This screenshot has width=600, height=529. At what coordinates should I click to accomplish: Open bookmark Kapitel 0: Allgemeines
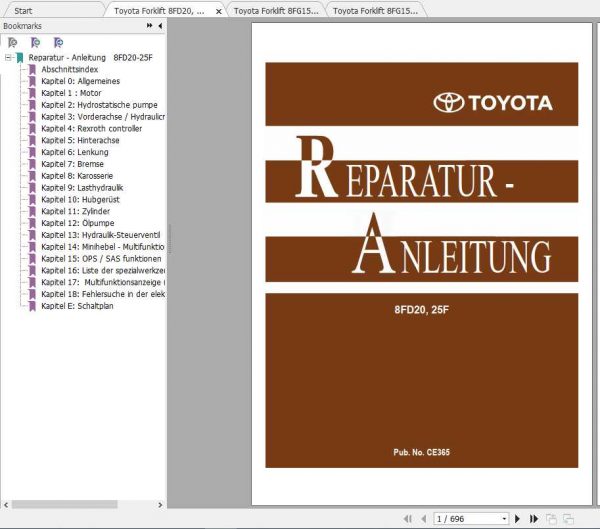tap(80, 81)
